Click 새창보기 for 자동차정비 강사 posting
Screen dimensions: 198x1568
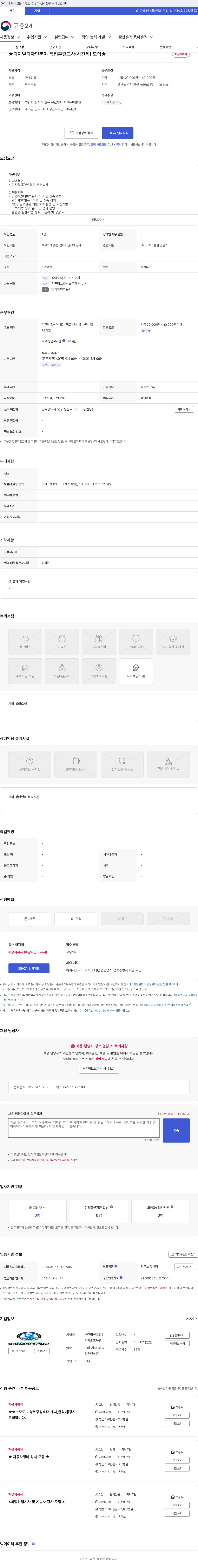point(177,1468)
